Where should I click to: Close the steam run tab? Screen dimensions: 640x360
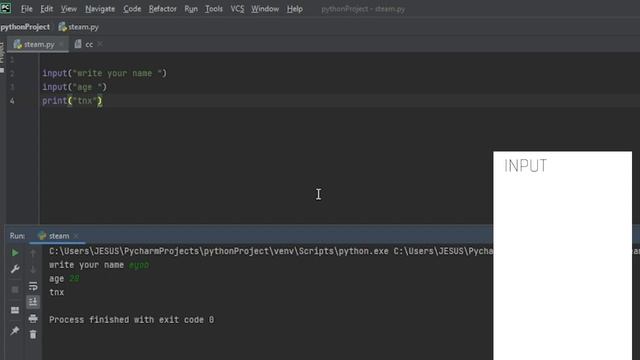76,236
